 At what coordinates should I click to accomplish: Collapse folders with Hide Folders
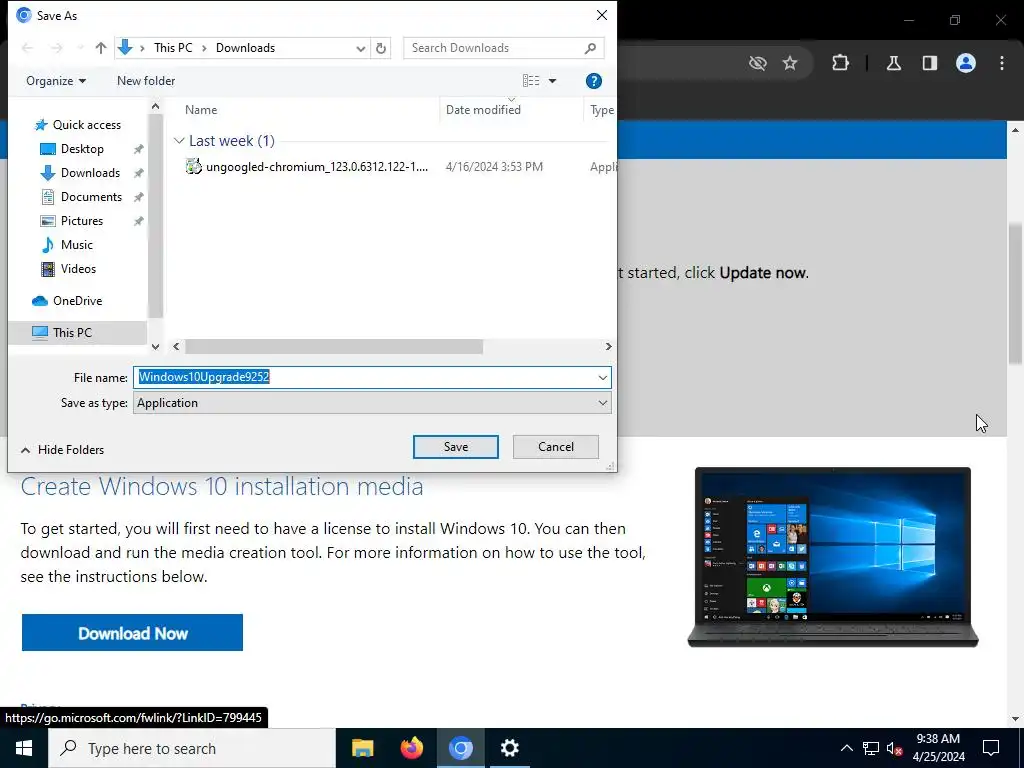pos(63,450)
